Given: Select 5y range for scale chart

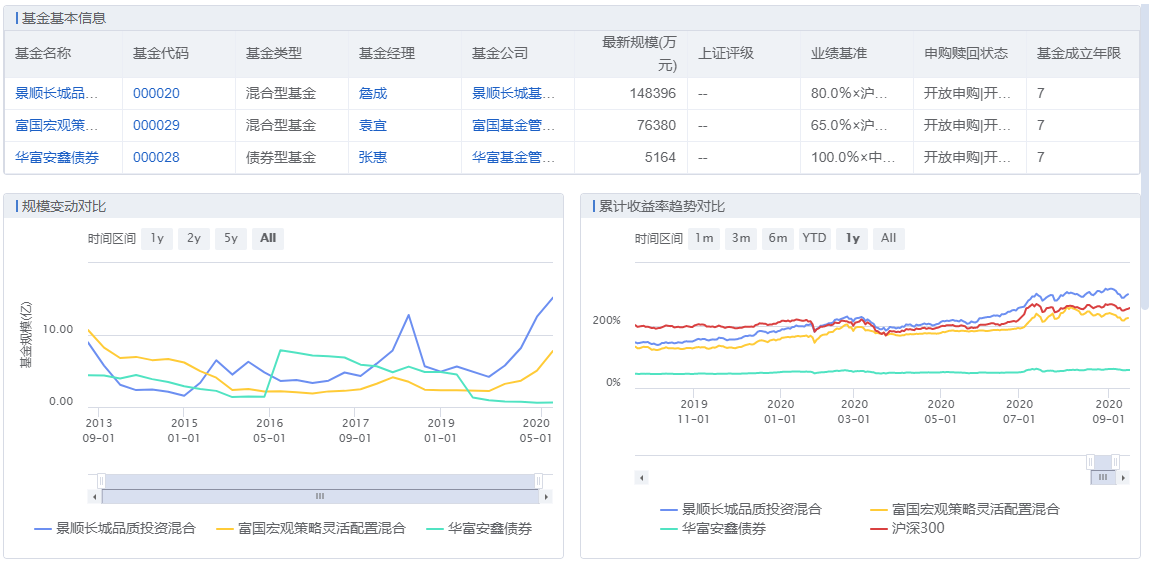Looking at the screenshot, I should tap(231, 238).
